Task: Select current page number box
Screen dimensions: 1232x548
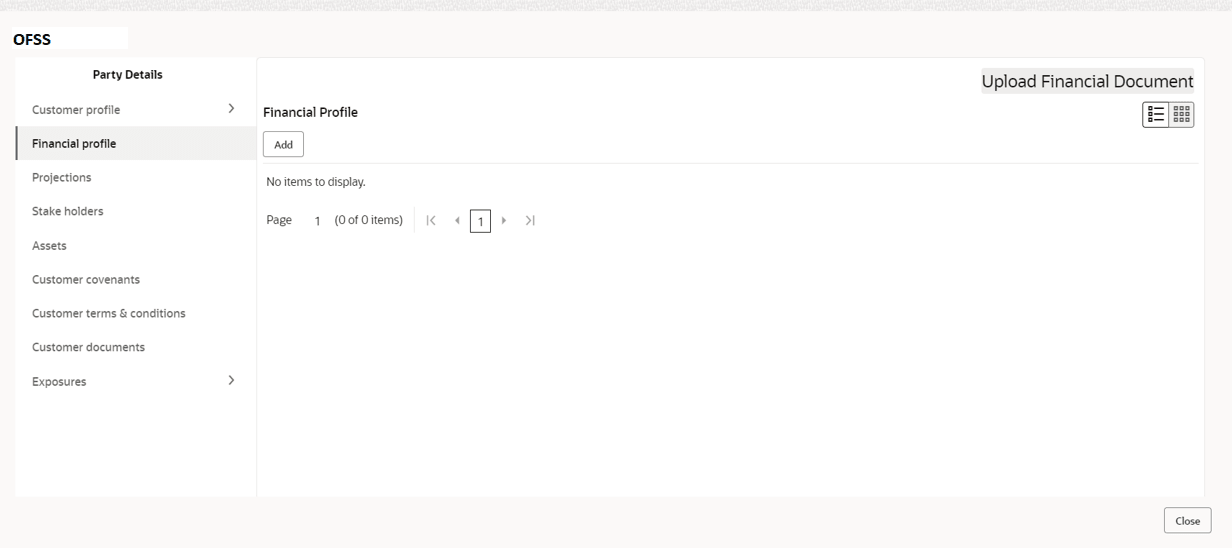Action: click(x=480, y=222)
